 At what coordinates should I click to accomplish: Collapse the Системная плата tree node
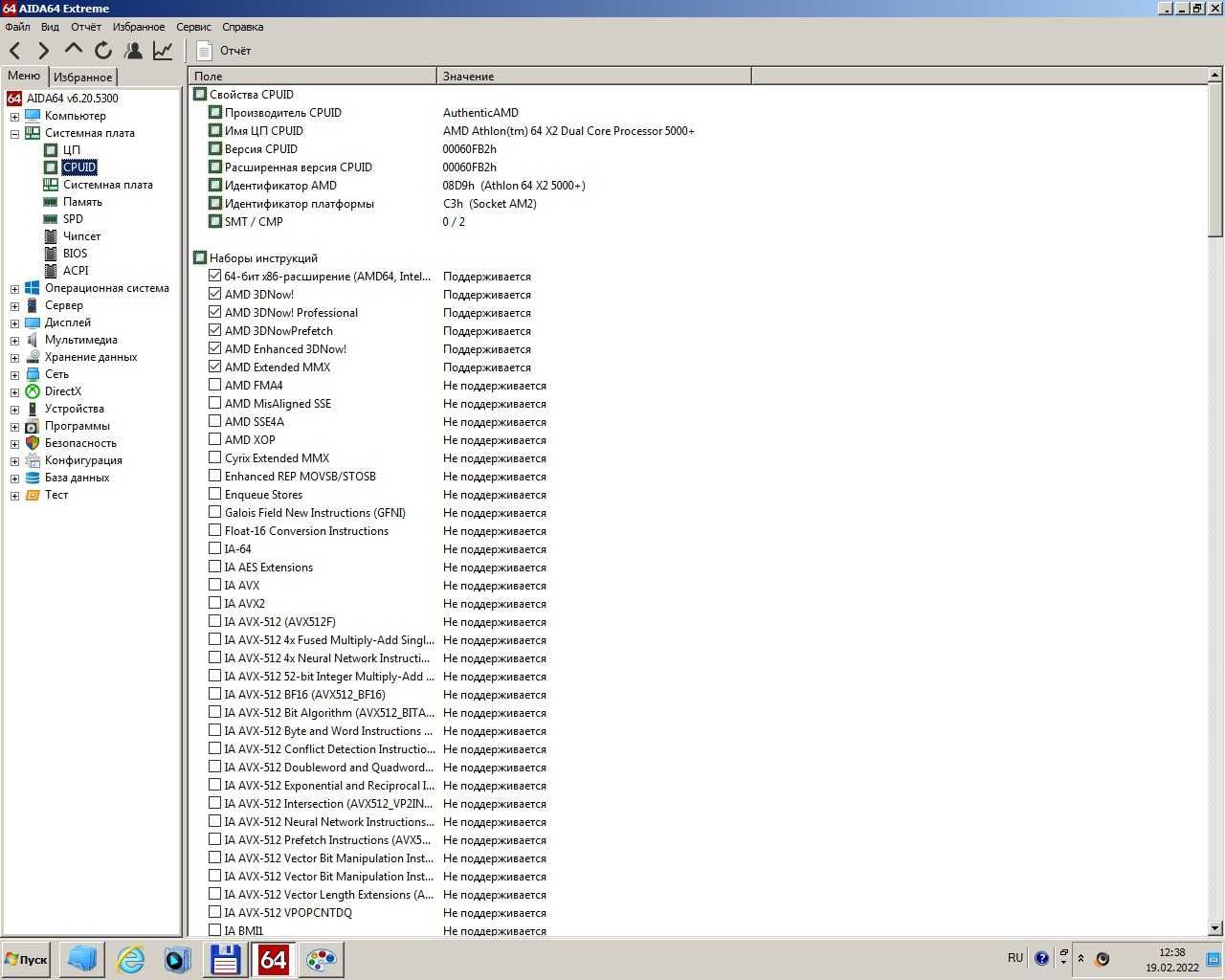click(x=14, y=134)
